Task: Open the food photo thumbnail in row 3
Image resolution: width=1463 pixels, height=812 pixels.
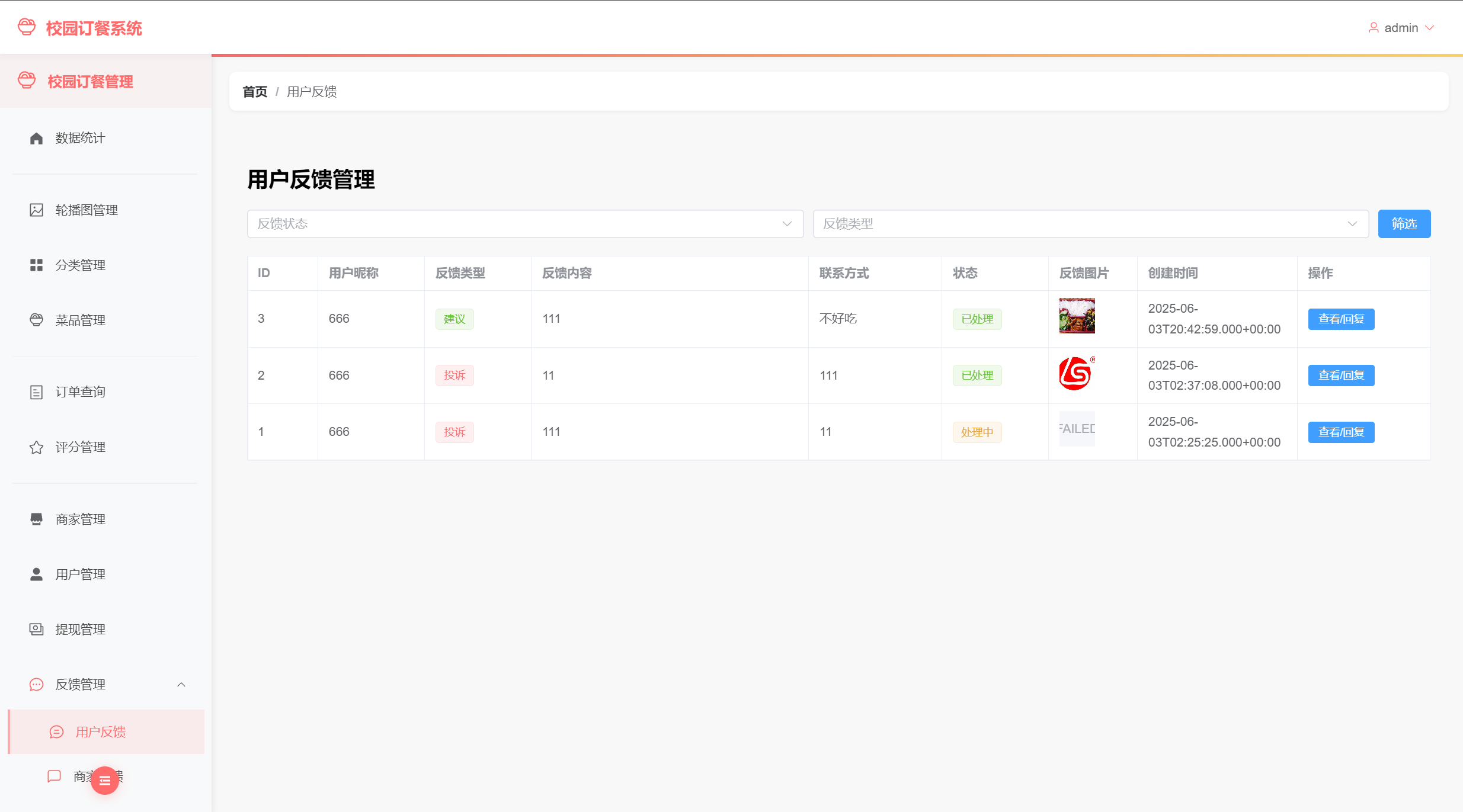Action: (1077, 316)
